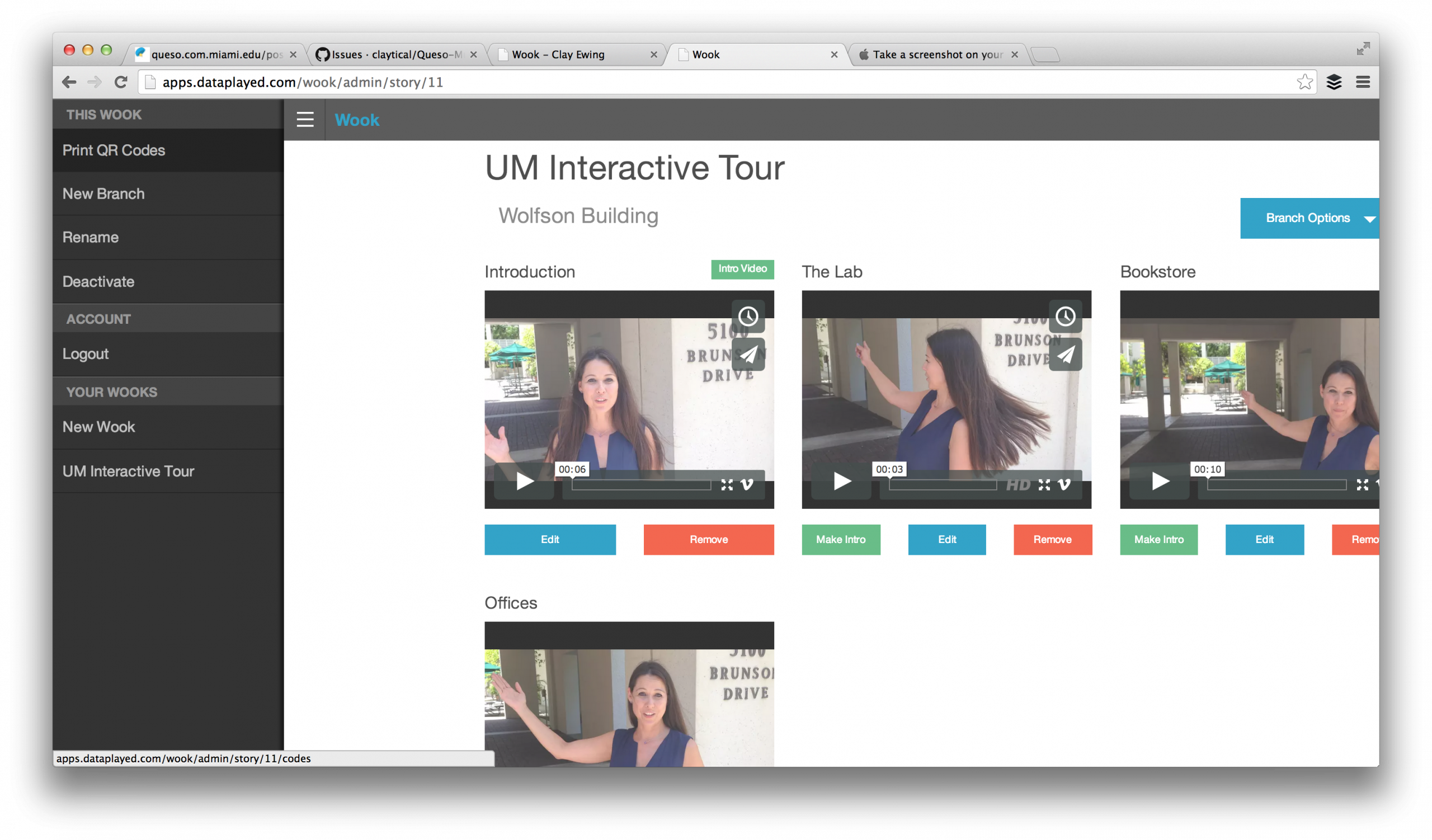Enter fullscreen on The Lab video
The image size is (1432, 840).
pyautogui.click(x=1044, y=484)
